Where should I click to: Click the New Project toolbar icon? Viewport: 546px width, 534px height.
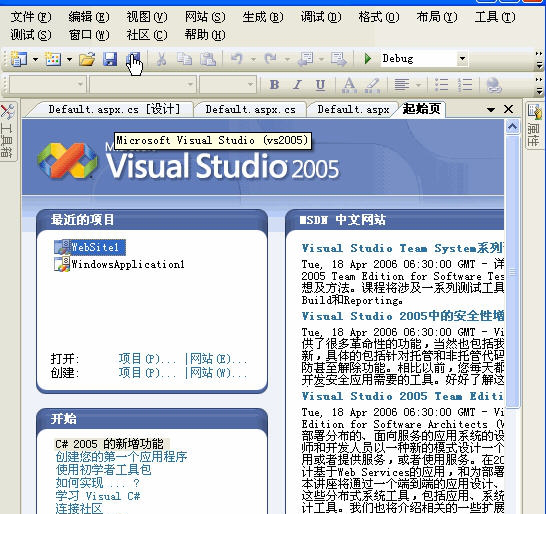click(x=18, y=59)
